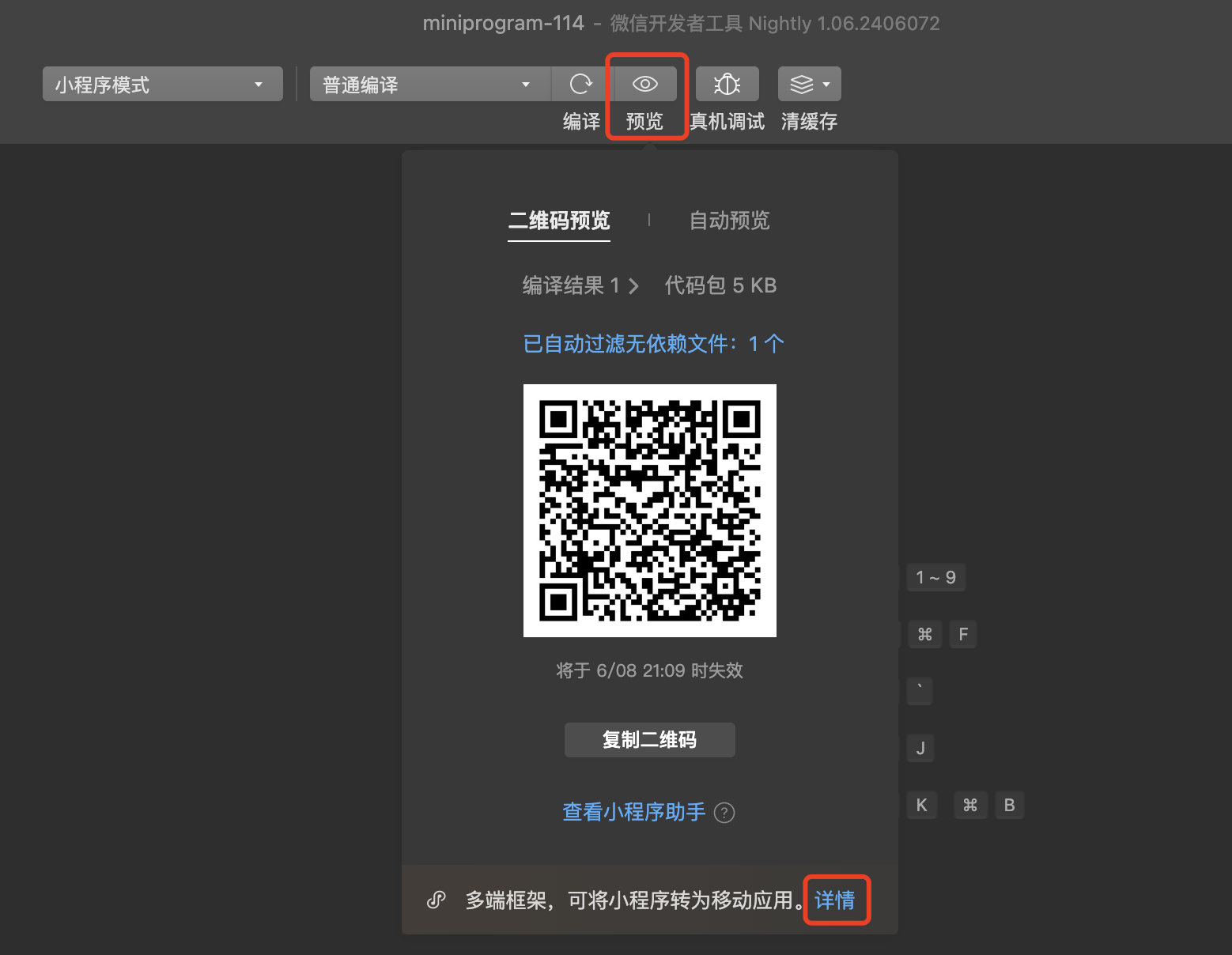This screenshot has height=955, width=1232.
Task: Click the eye-shaped preview icon
Action: coord(645,84)
